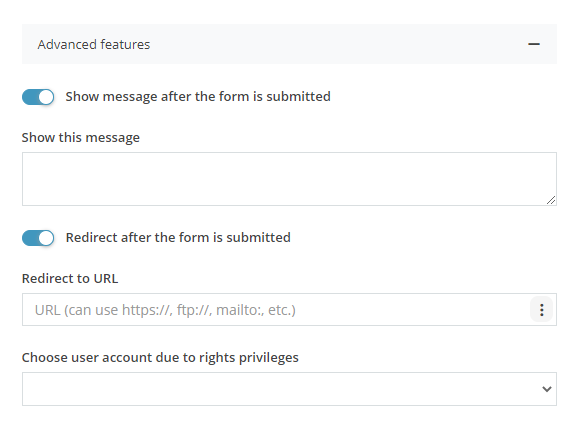Click 'Choose user account due to rights privileges' label
Screen dimensions: 573x439
tap(160, 357)
